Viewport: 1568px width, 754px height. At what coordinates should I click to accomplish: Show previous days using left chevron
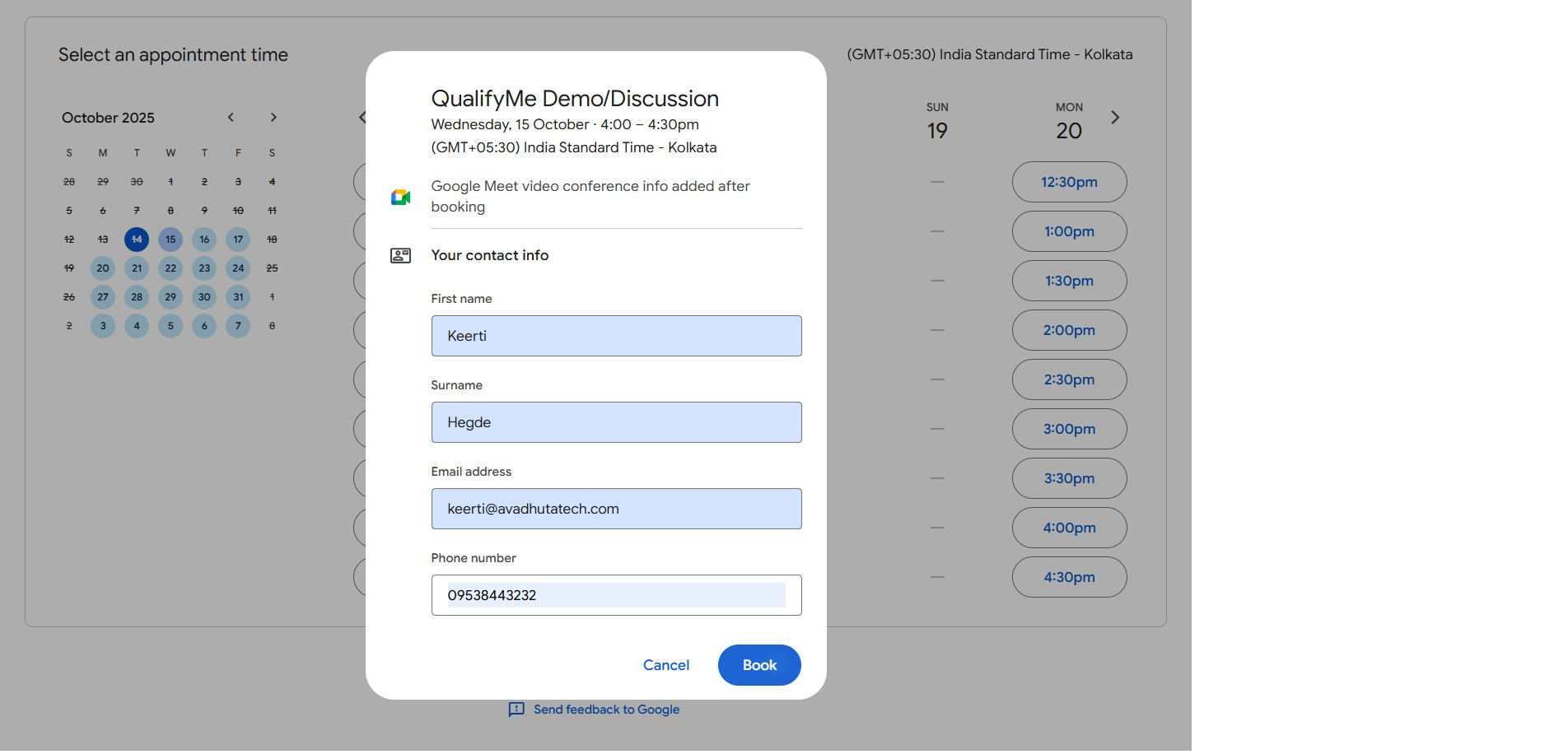coord(362,118)
